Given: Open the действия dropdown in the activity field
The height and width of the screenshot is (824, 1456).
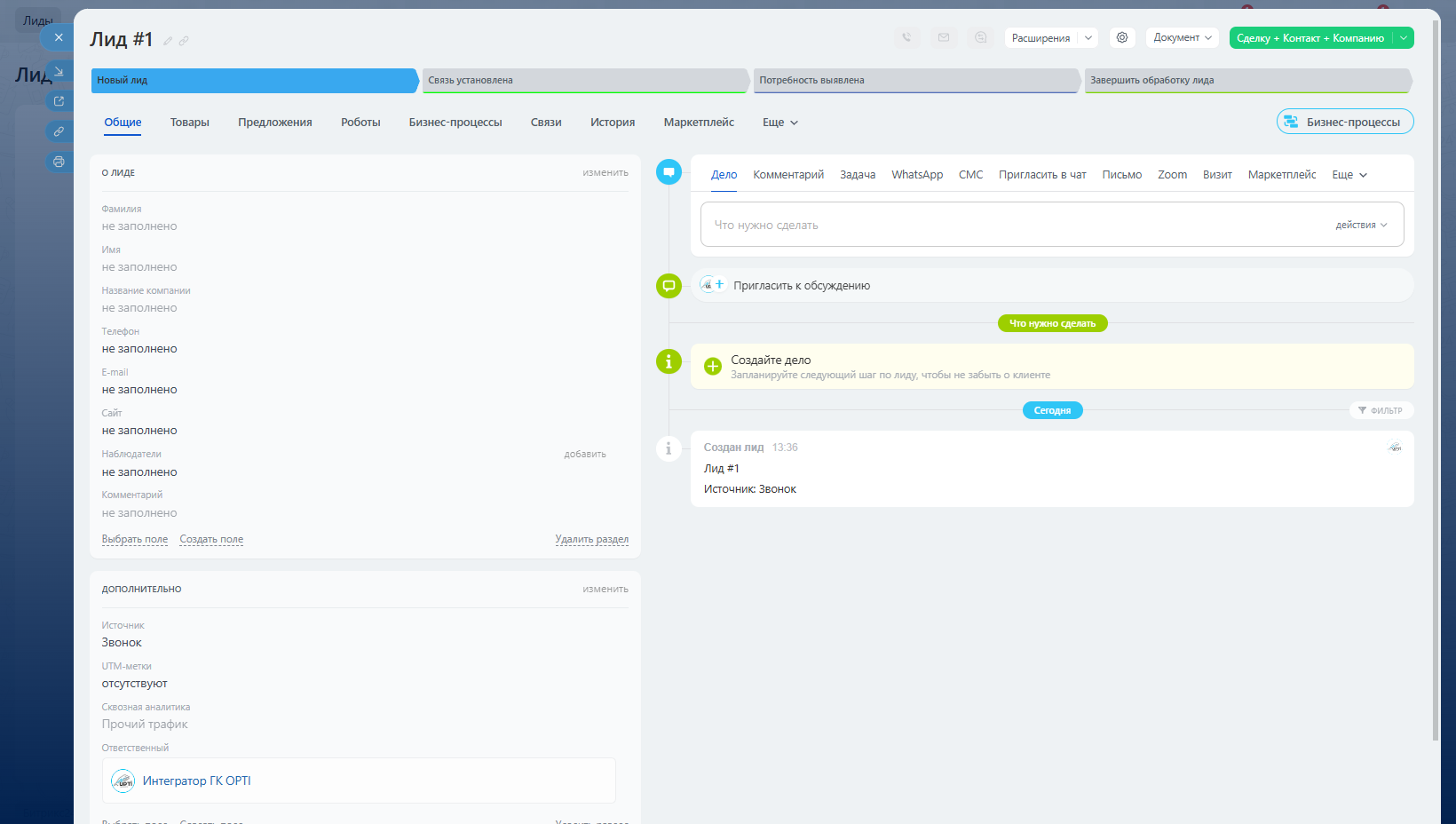Looking at the screenshot, I should click(1360, 225).
